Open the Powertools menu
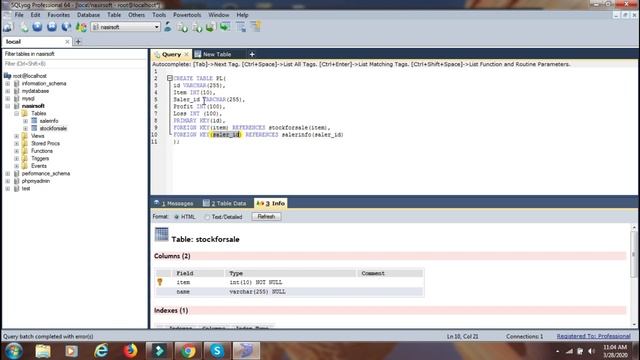The height and width of the screenshot is (360, 640). click(x=187, y=15)
